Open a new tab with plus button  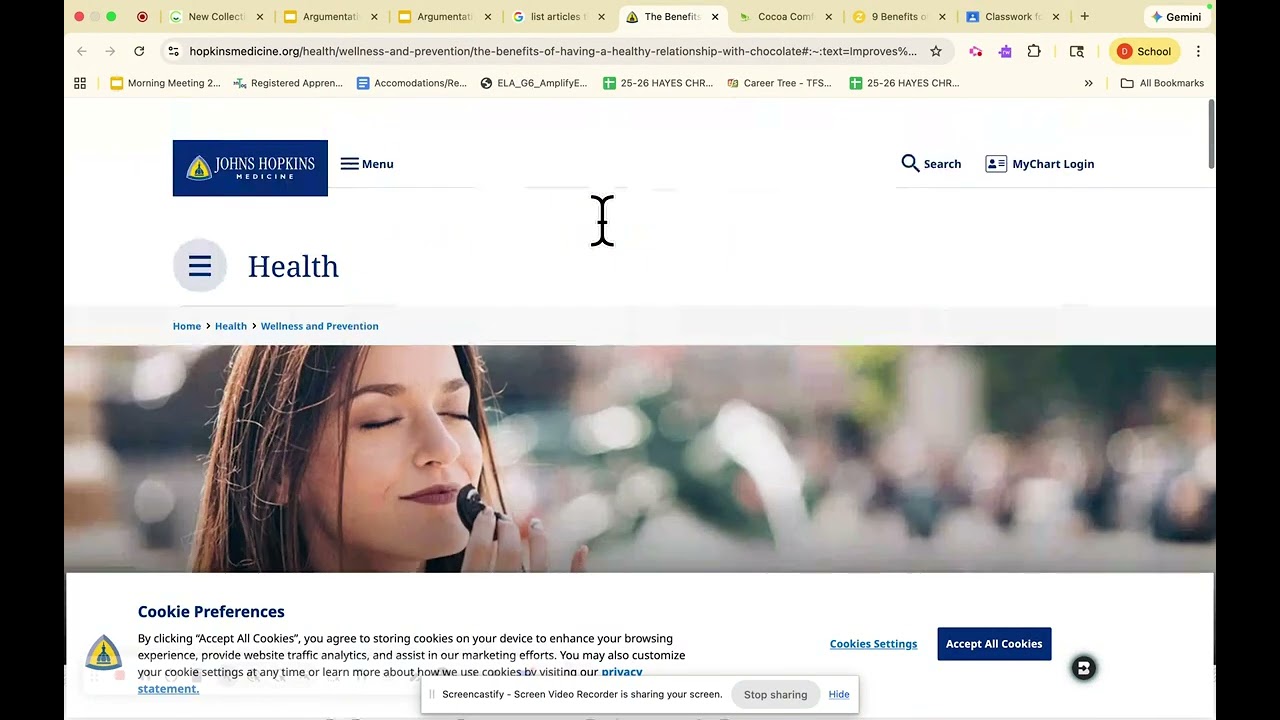tap(1084, 16)
